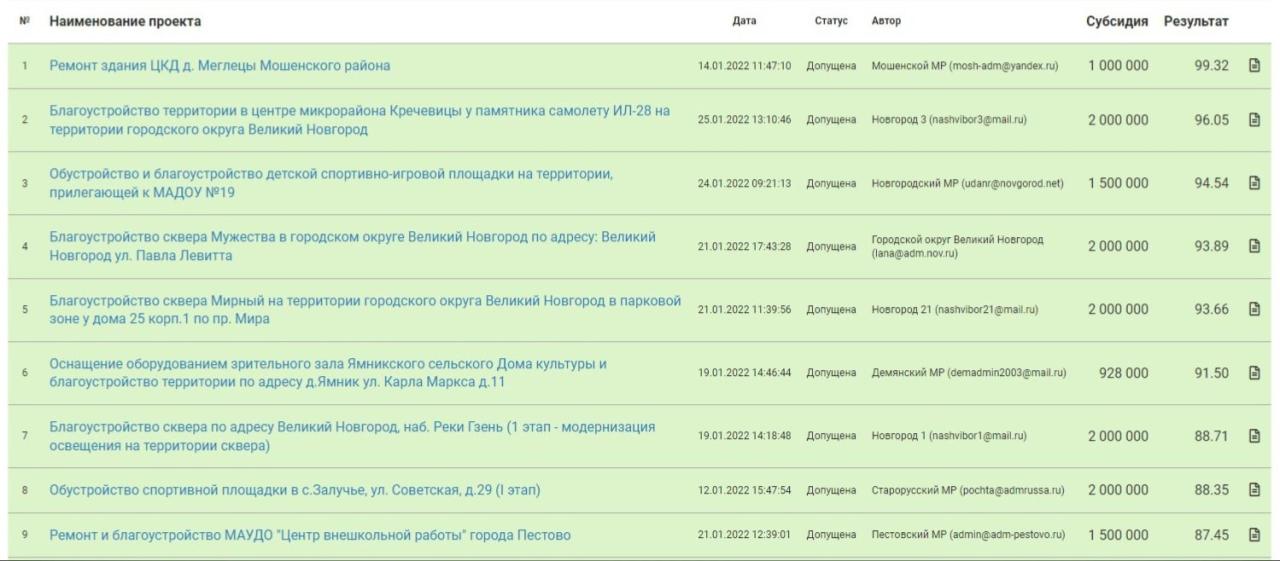Open link Благоустройство сквера Мужества

[x=353, y=246]
